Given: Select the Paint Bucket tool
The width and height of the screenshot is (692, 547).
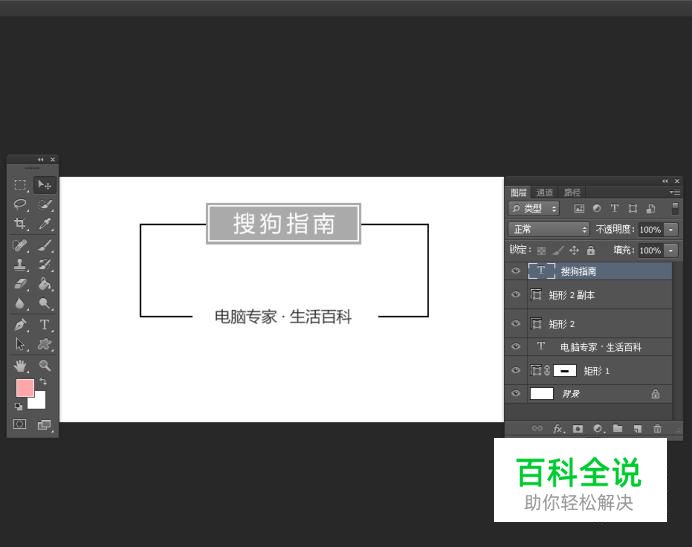Looking at the screenshot, I should [x=45, y=284].
